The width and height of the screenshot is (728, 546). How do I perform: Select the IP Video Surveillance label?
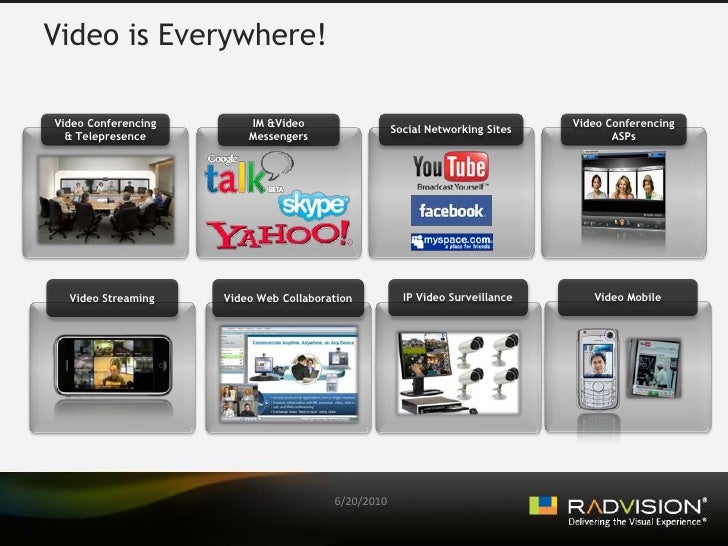point(458,297)
